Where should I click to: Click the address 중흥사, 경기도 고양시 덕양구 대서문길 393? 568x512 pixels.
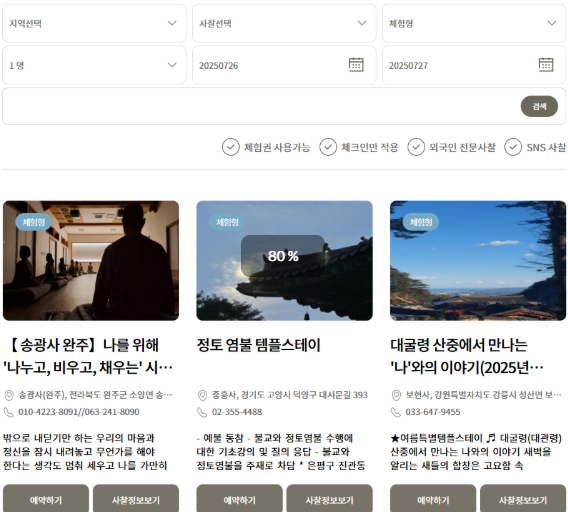[290, 395]
